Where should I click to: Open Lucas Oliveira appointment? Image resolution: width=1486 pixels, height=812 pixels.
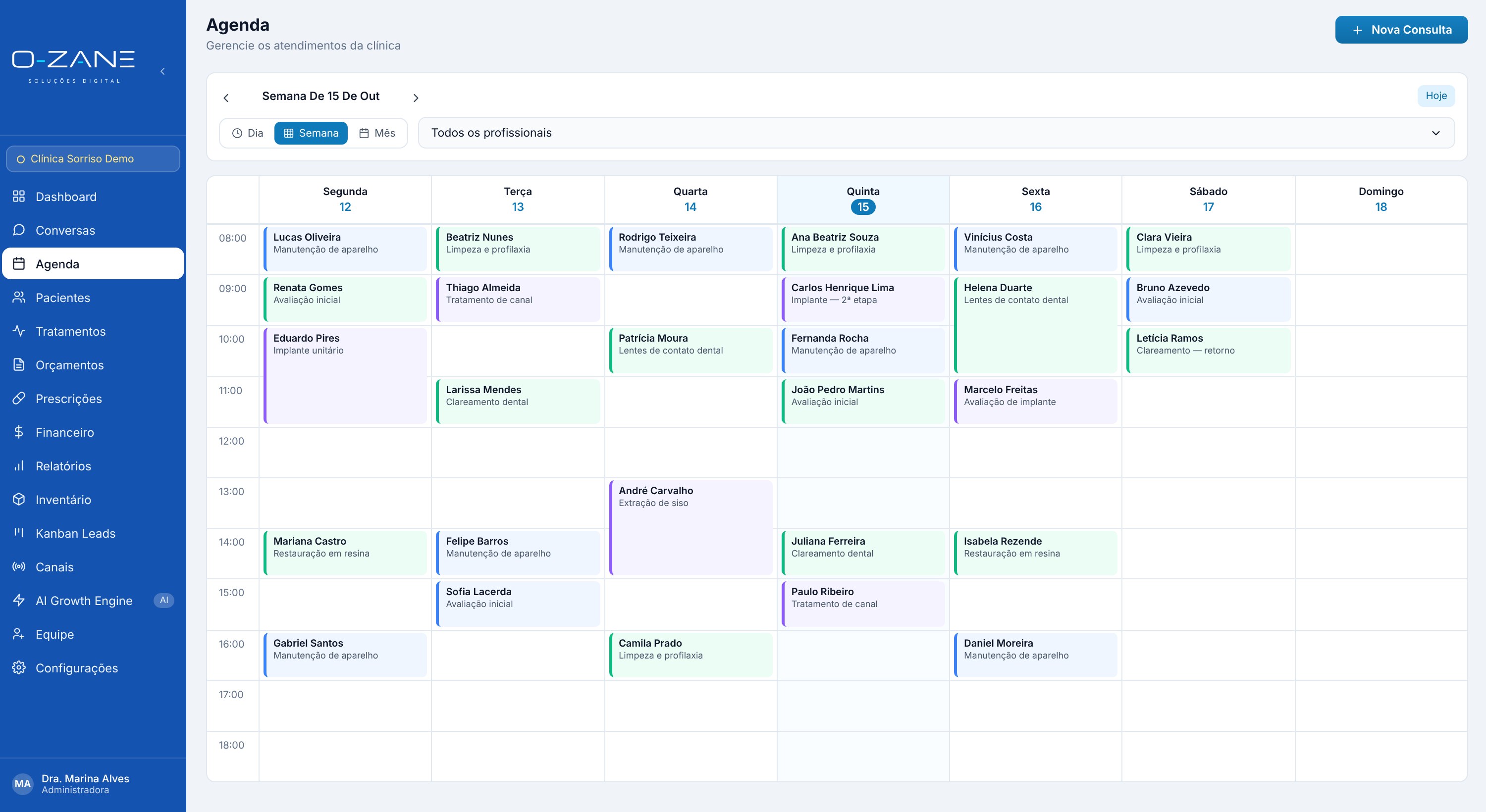345,249
